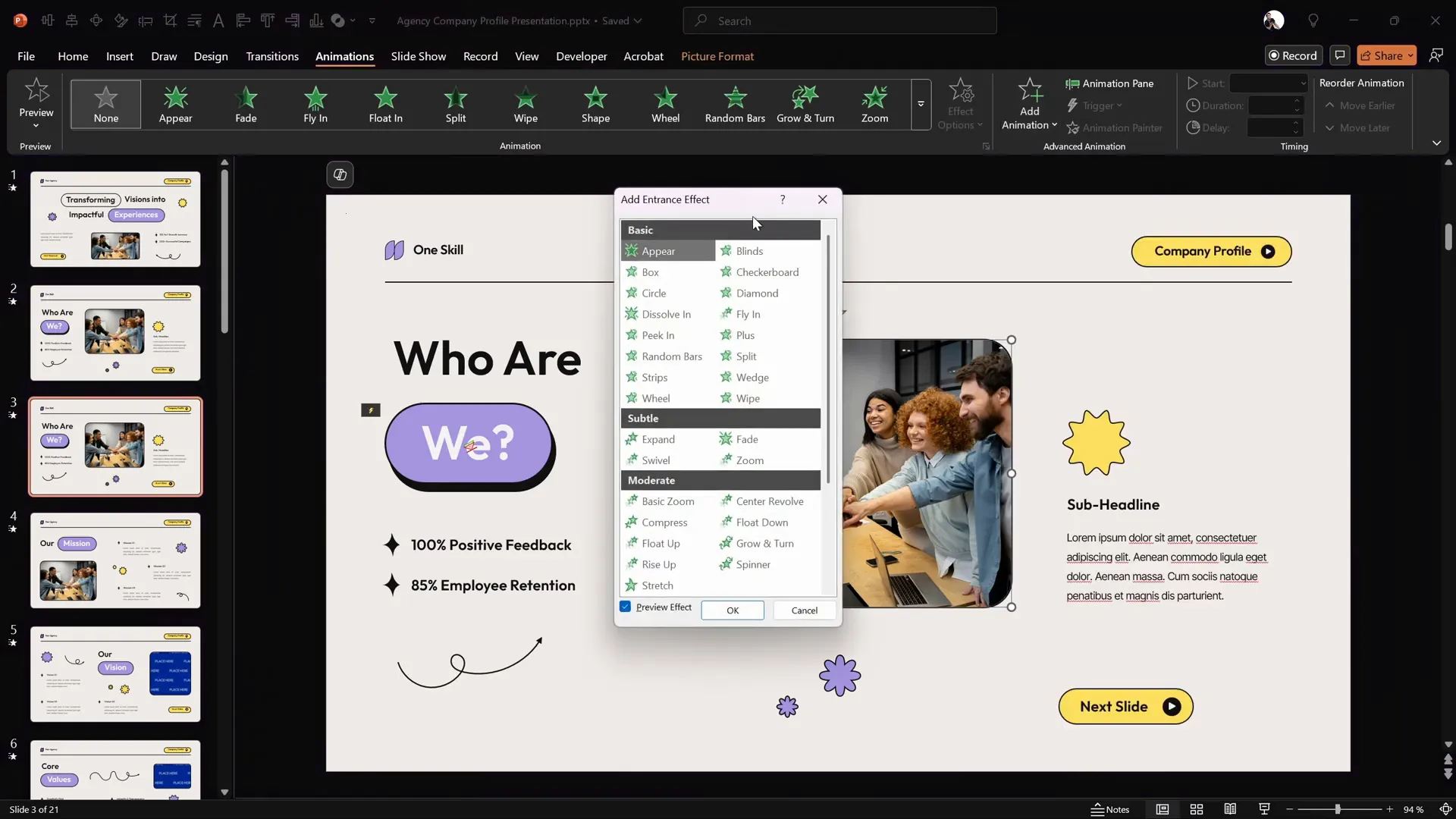Screen dimensions: 1456x819
Task: Cancel the Add Entrance Effect dialog
Action: click(x=804, y=610)
